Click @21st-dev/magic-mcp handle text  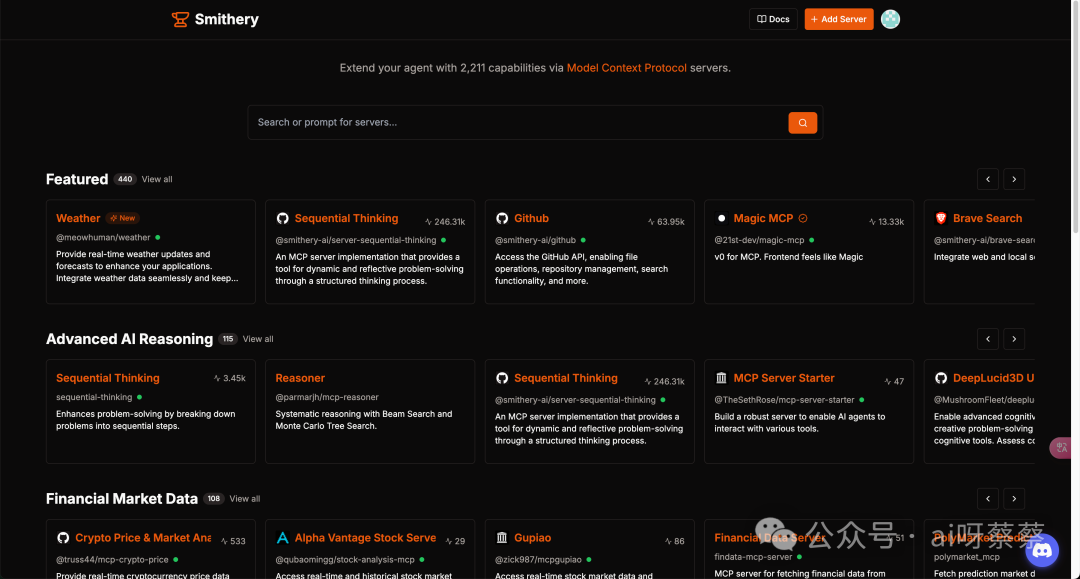[759, 240]
